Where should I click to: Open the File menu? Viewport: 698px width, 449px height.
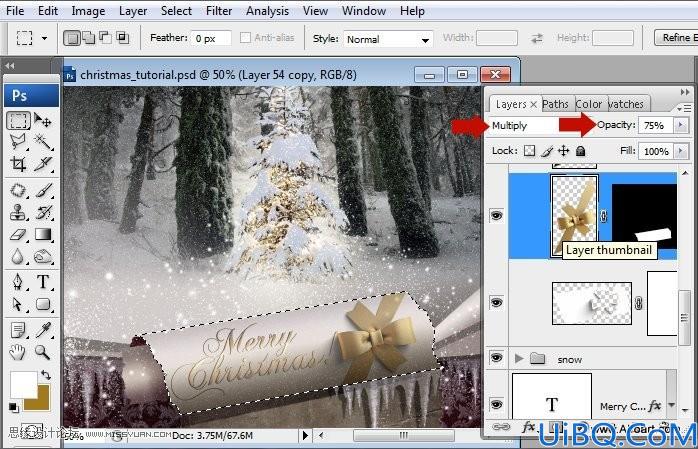[15, 11]
